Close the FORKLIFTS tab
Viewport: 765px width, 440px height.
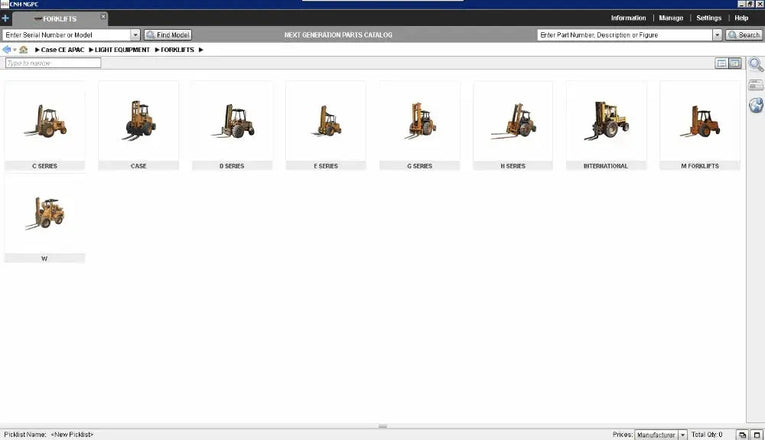[103, 17]
